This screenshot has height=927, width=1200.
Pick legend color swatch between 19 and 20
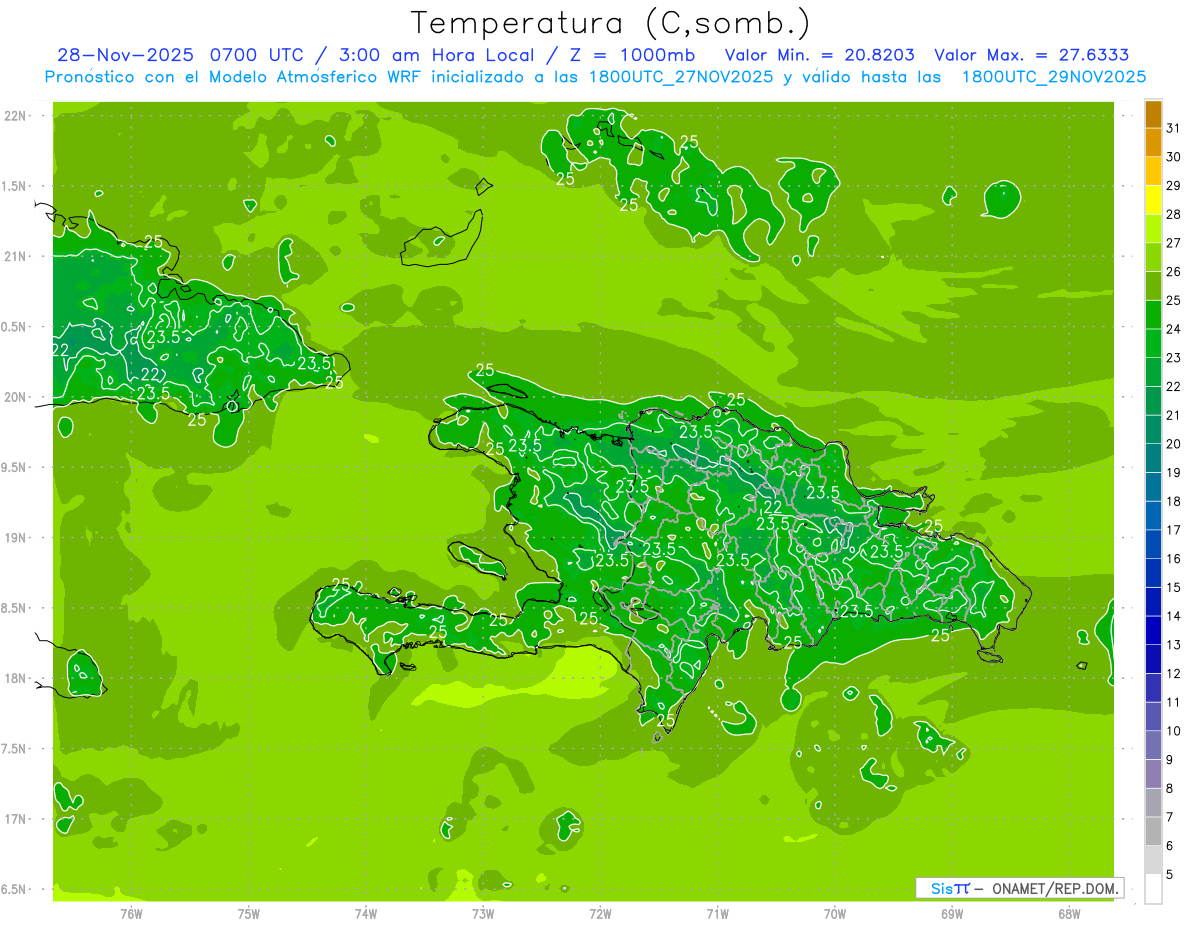pyautogui.click(x=1153, y=459)
